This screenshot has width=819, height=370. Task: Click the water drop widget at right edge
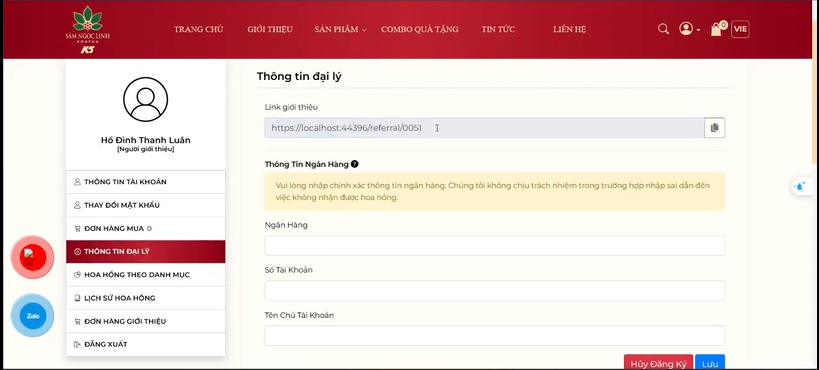(800, 186)
